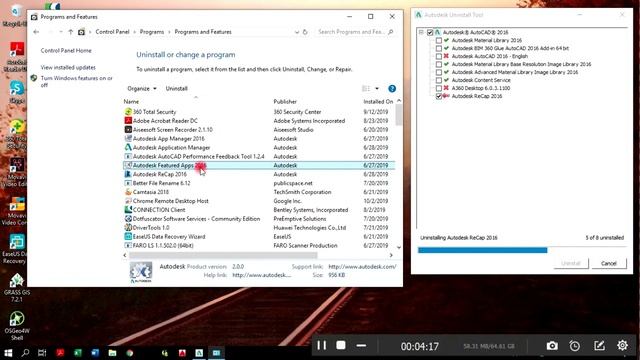640x360 pixels.
Task: Sort by the Installed On column header
Action: [378, 101]
